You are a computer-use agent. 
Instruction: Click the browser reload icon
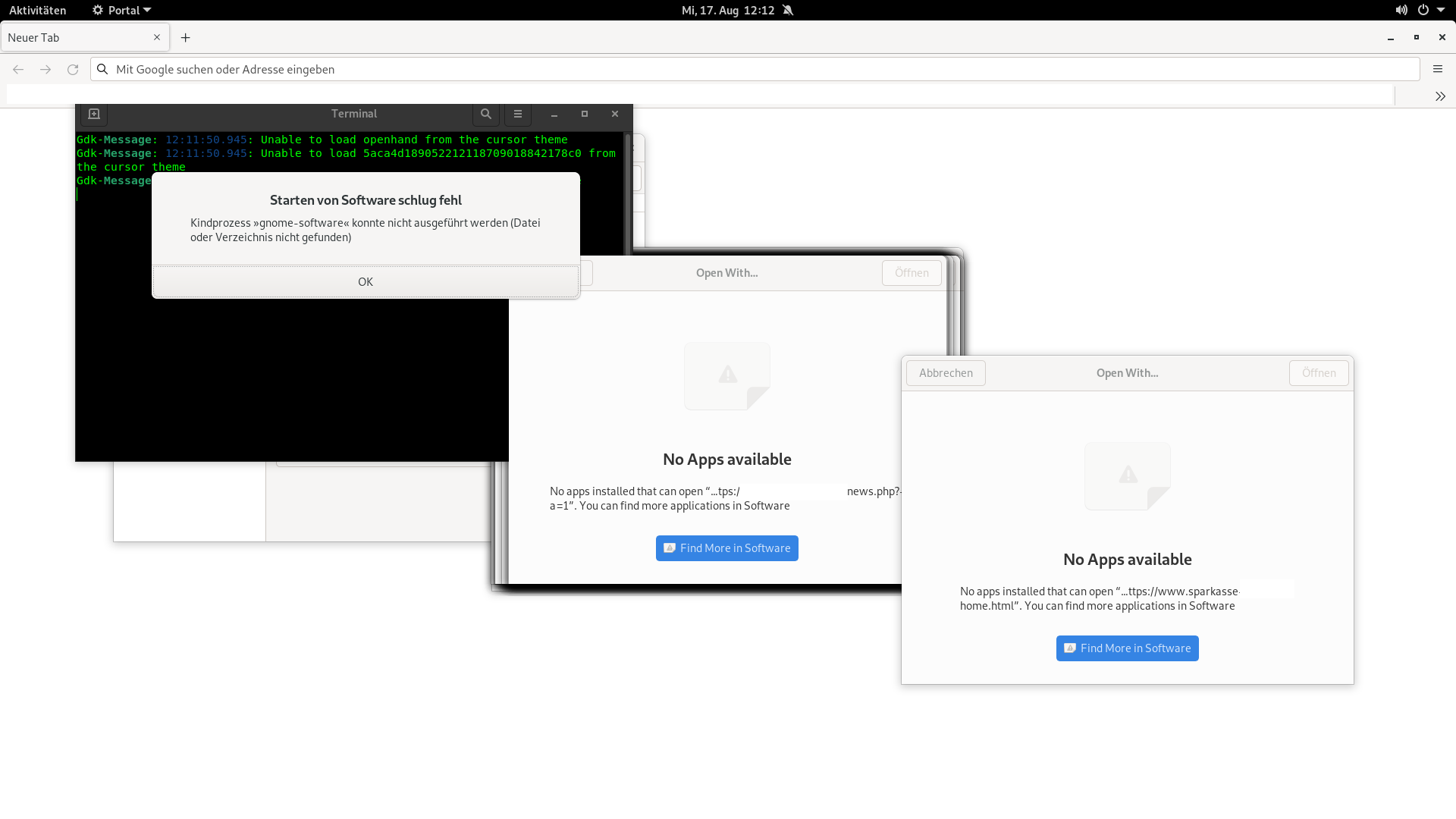click(x=73, y=69)
